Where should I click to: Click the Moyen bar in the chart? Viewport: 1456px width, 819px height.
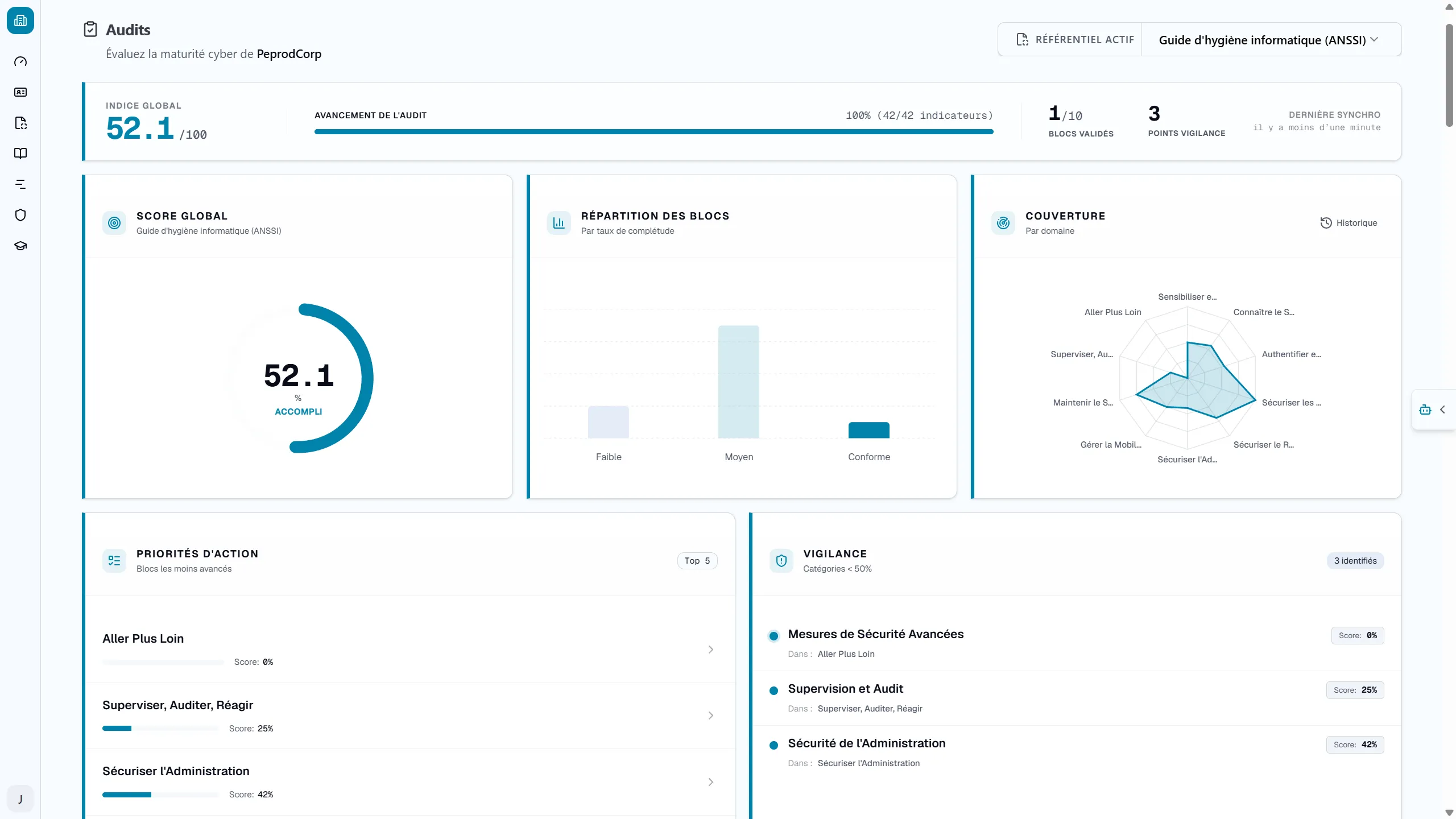coord(738,382)
